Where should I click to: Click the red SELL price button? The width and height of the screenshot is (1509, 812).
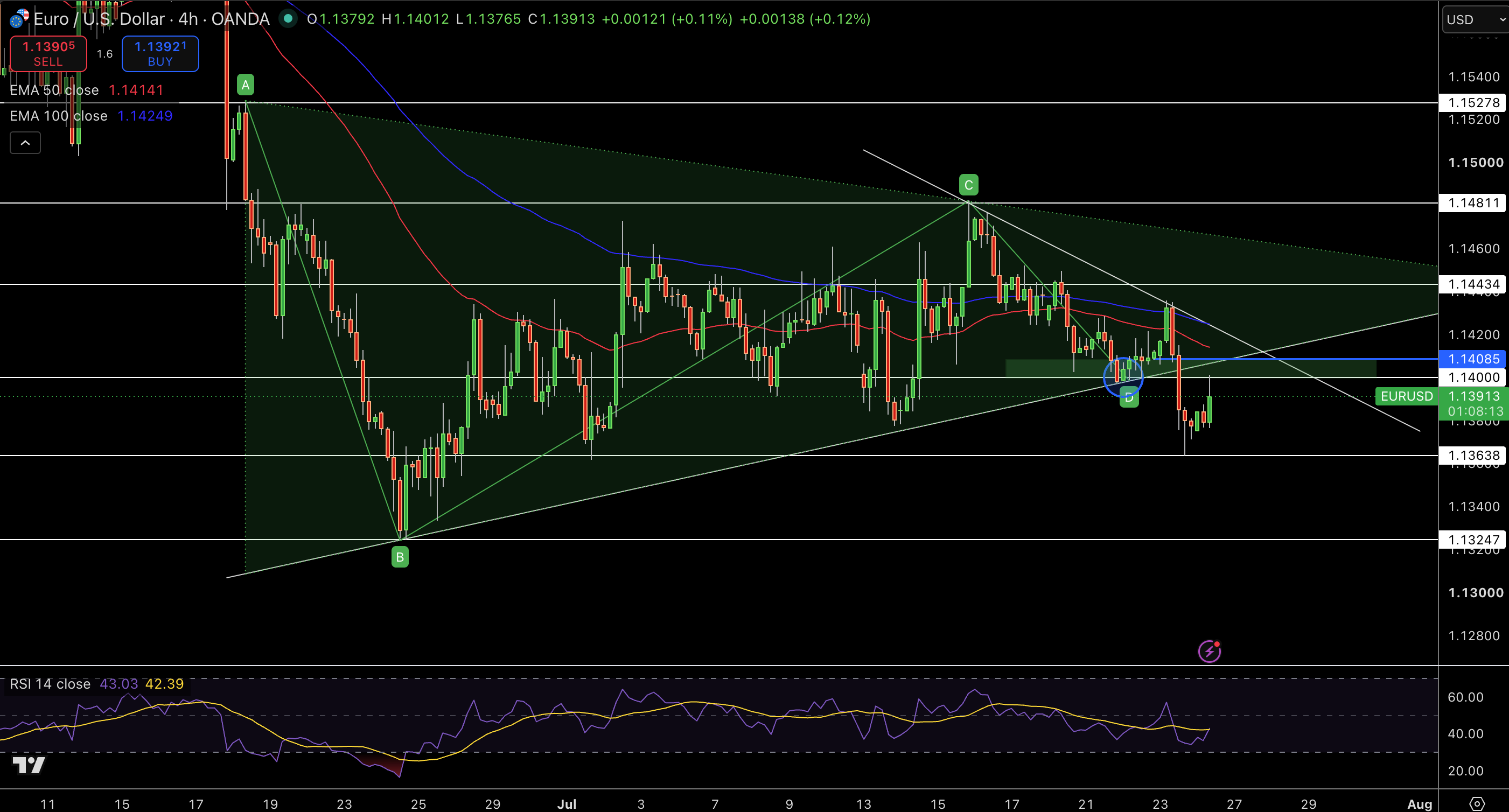[x=48, y=53]
